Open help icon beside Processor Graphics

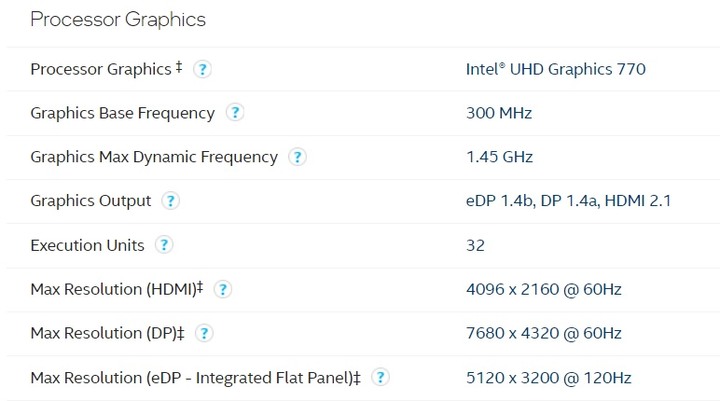pos(202,69)
